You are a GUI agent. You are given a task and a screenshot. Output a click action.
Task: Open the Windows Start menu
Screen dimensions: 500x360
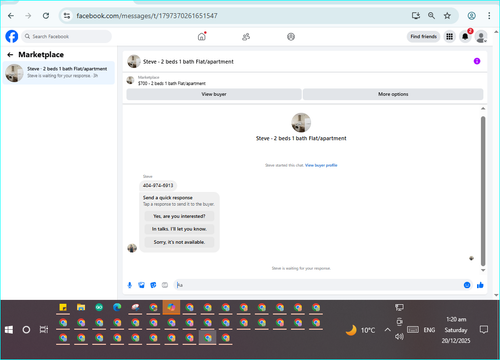click(x=9, y=330)
